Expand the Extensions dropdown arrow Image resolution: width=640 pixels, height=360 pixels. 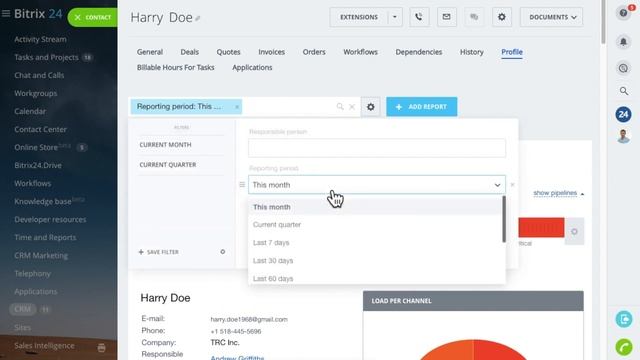click(x=395, y=17)
